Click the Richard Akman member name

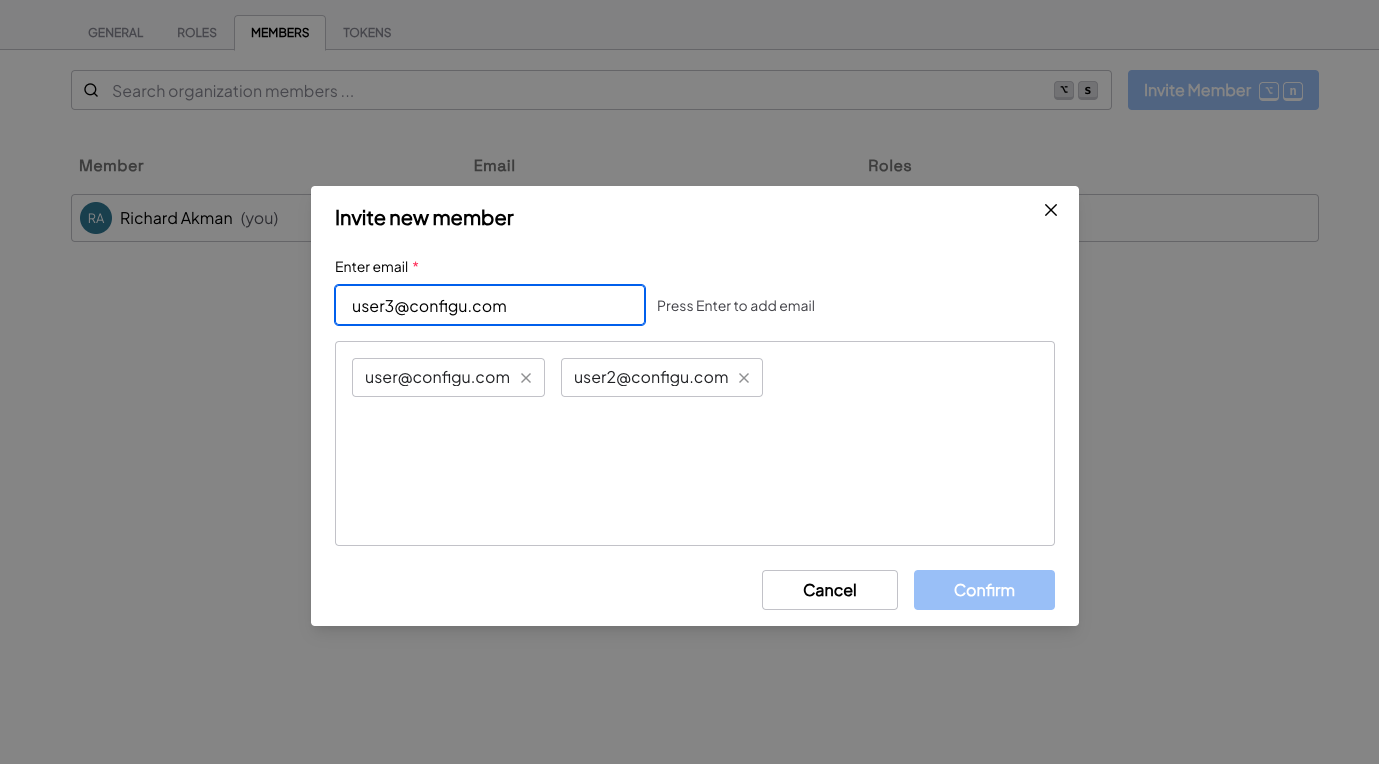tap(176, 218)
